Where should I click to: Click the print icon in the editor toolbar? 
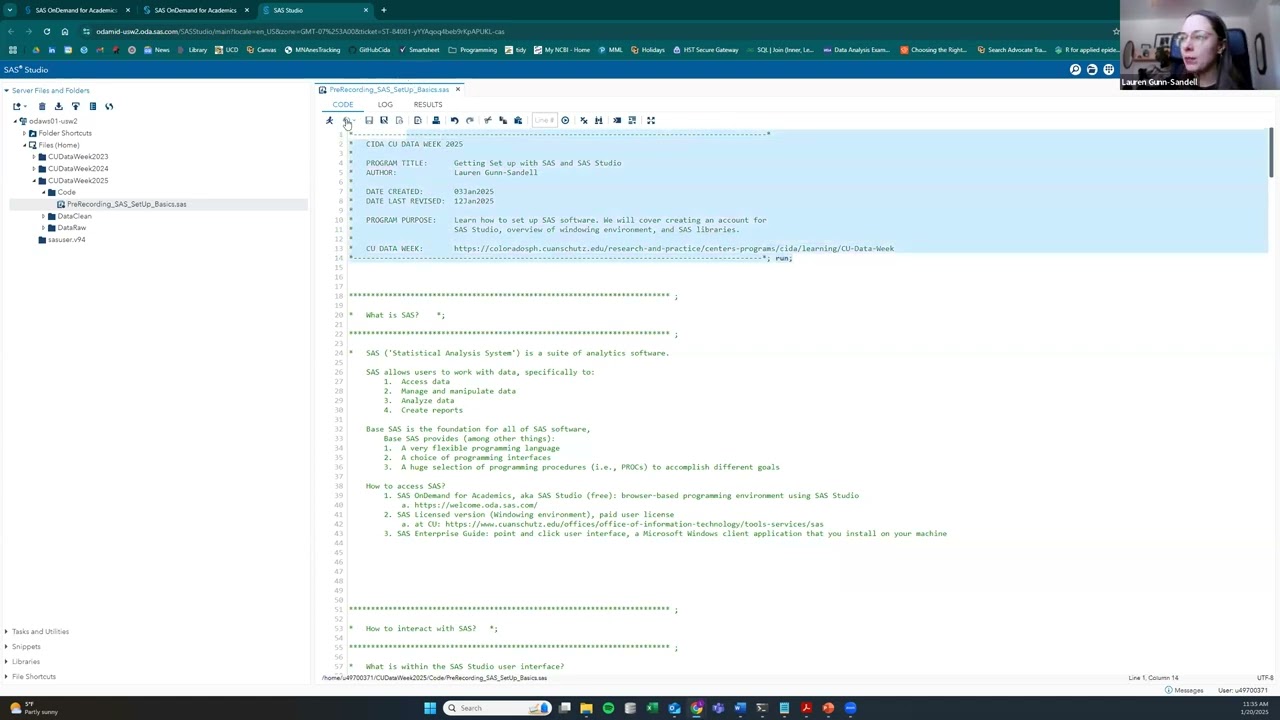click(x=435, y=120)
